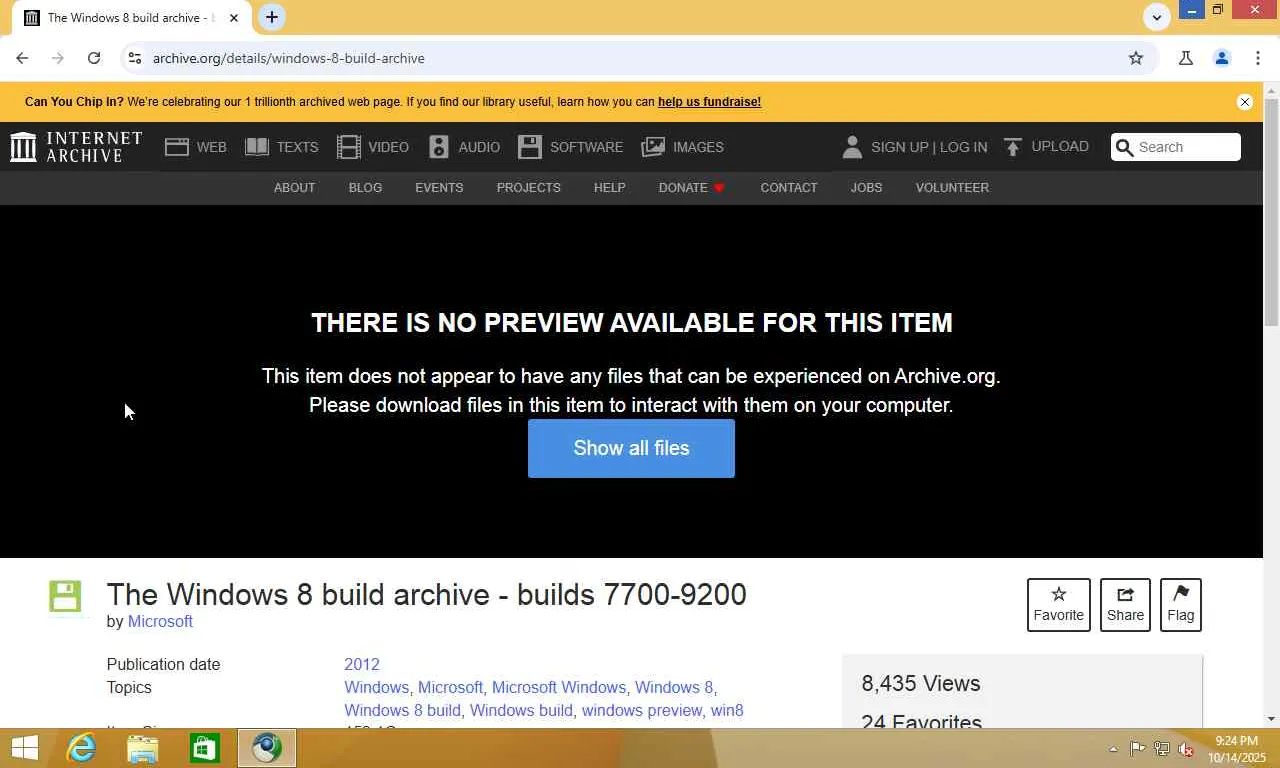Screen dimensions: 1280x768
Task: Go forward in browser history
Action: tap(58, 58)
